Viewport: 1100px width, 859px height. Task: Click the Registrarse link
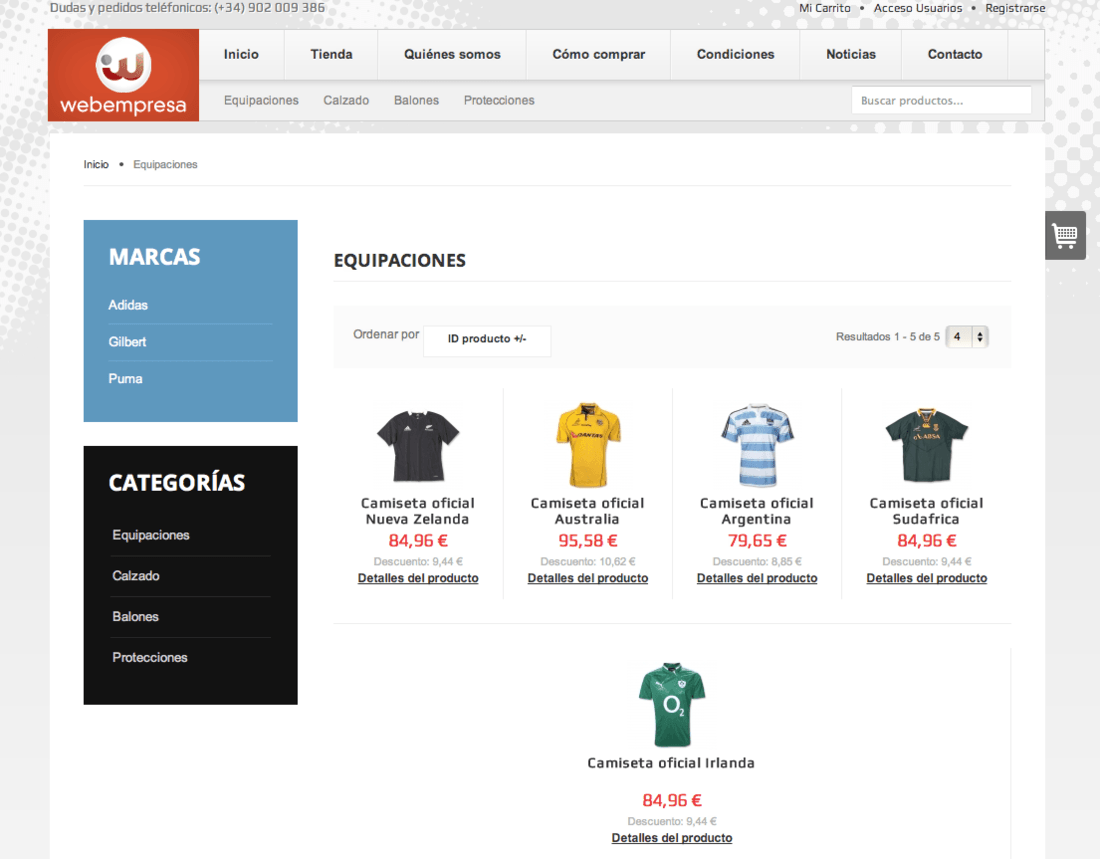tap(1015, 8)
